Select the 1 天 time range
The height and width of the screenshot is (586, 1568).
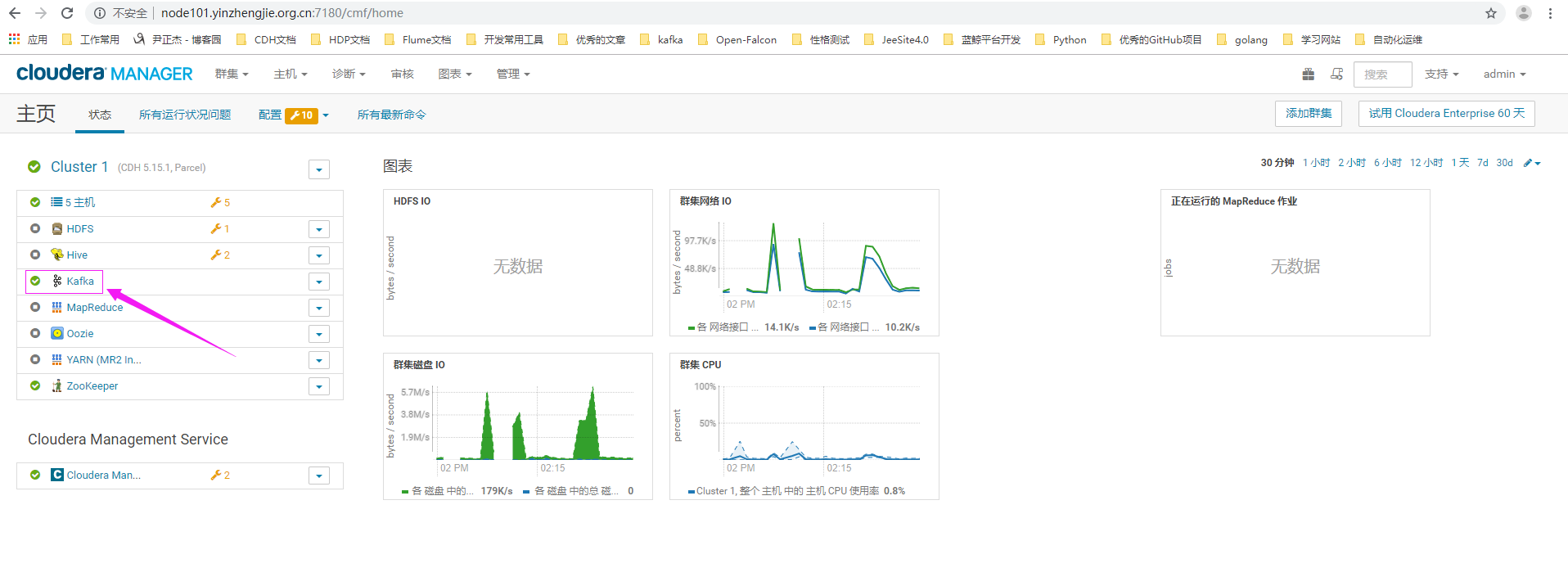tap(1460, 163)
